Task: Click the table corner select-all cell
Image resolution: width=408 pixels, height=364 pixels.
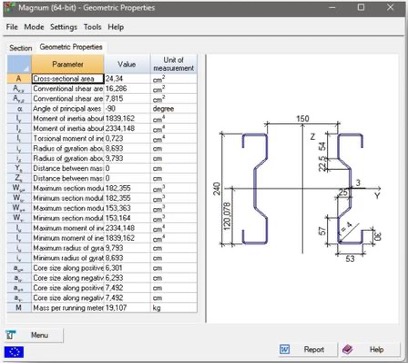Action: [19, 64]
